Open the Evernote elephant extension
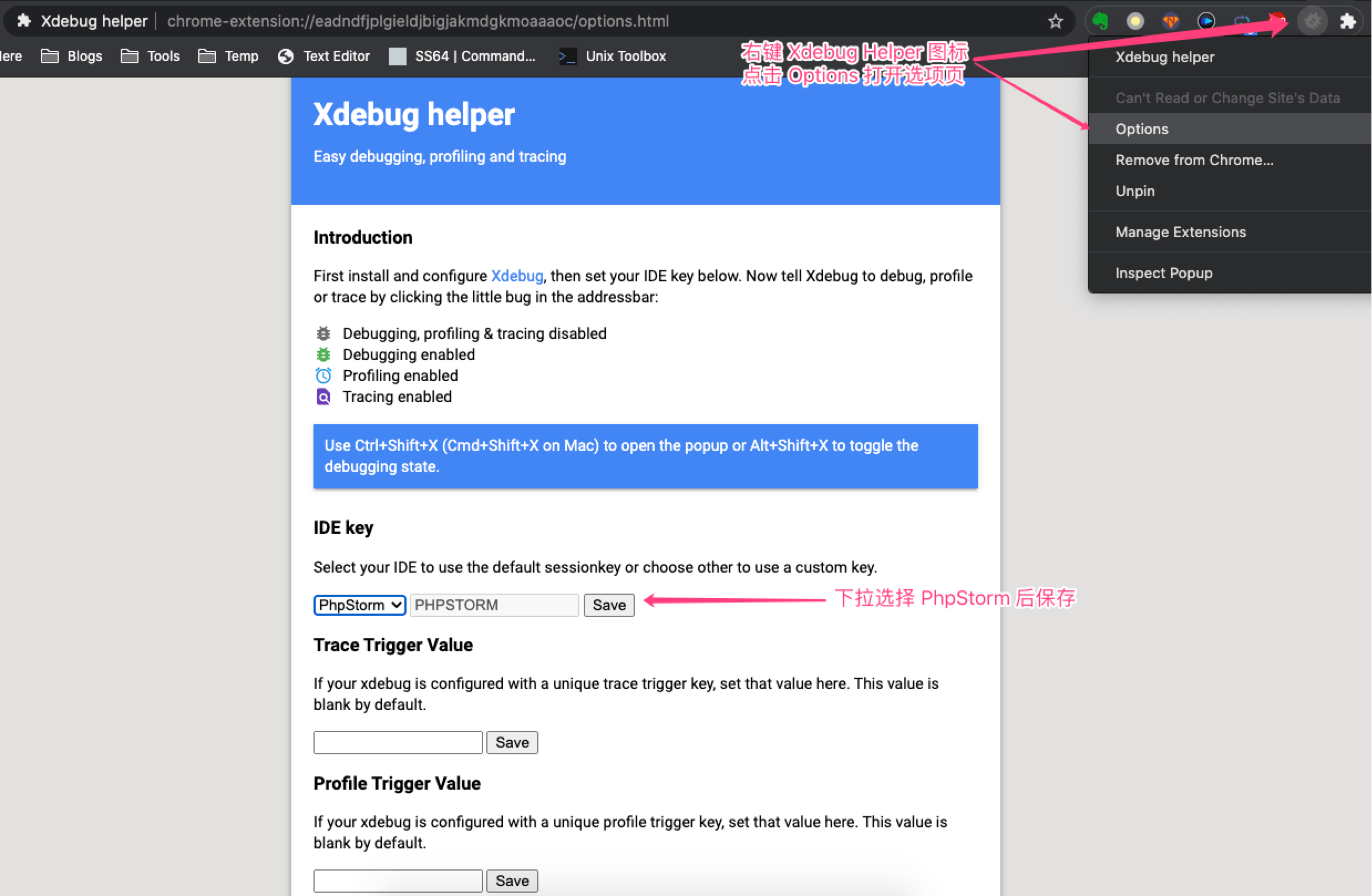This screenshot has height=896, width=1372. [x=1101, y=21]
